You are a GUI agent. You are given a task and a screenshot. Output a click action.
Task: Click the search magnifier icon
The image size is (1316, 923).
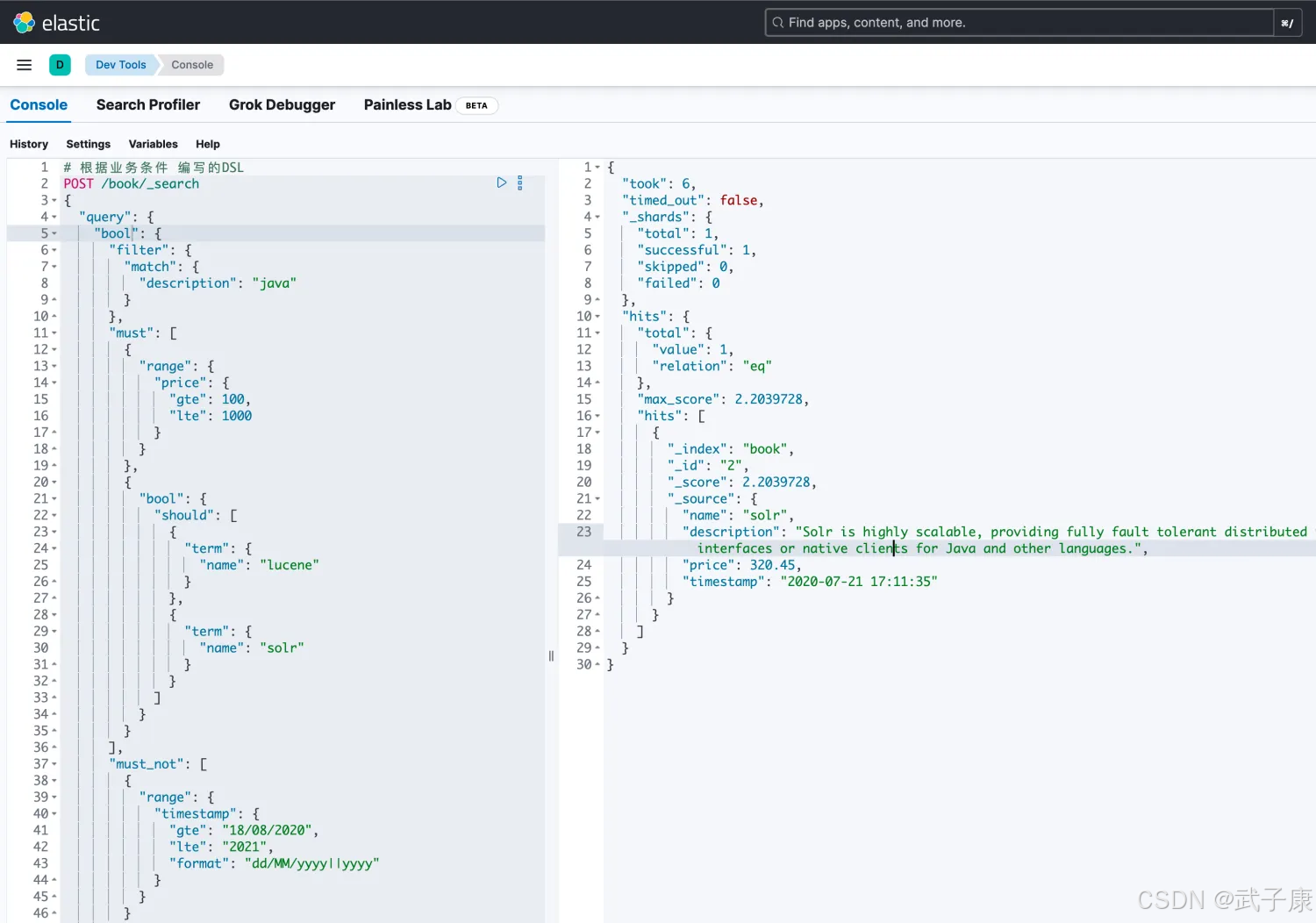[777, 23]
